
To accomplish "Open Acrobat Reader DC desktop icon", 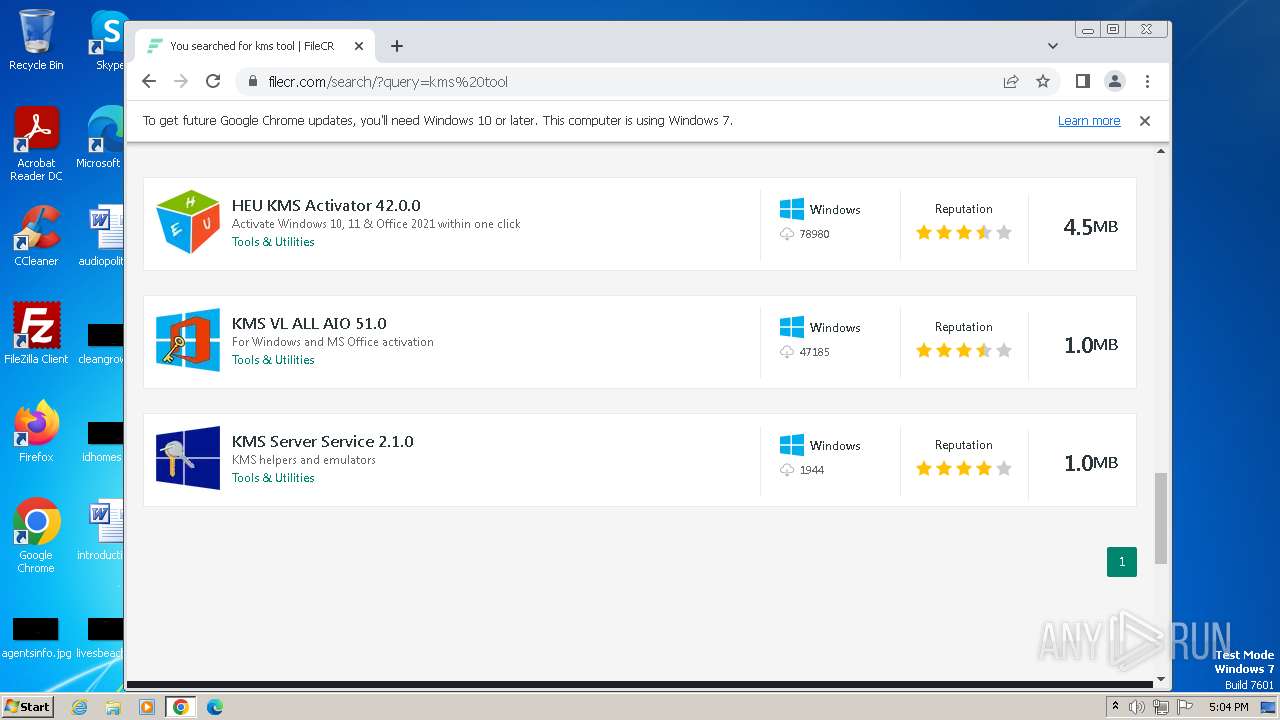I will click(36, 145).
